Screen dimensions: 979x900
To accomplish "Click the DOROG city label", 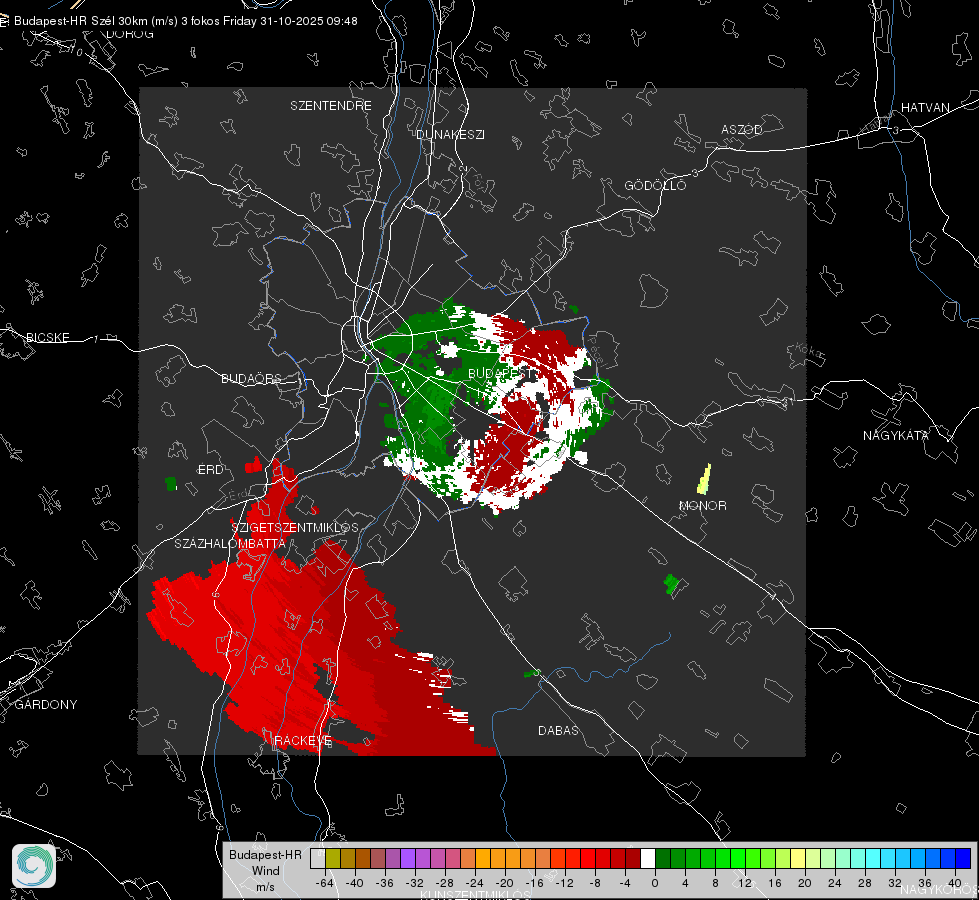I will (130, 34).
